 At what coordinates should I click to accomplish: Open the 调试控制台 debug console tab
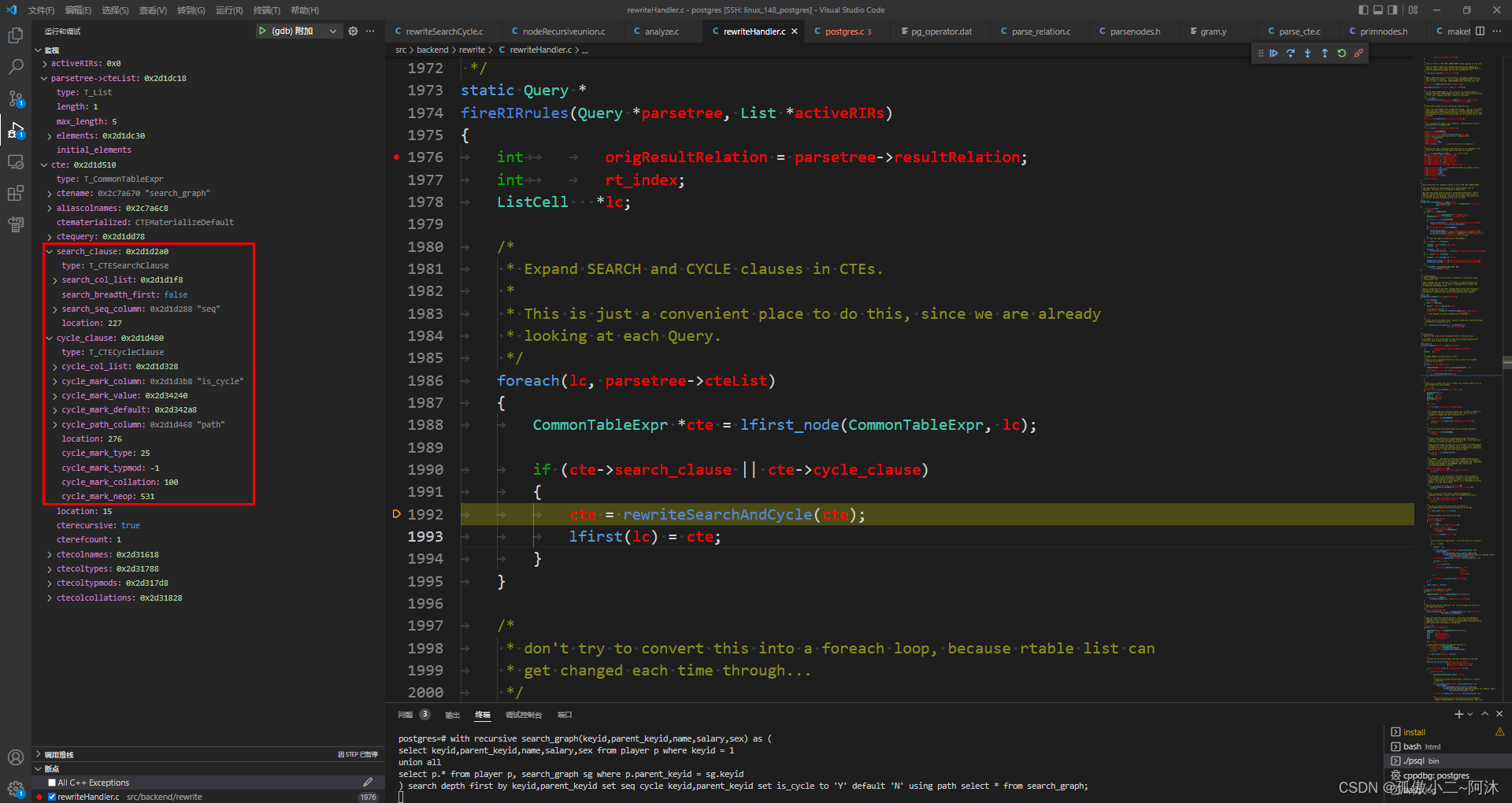[524, 715]
